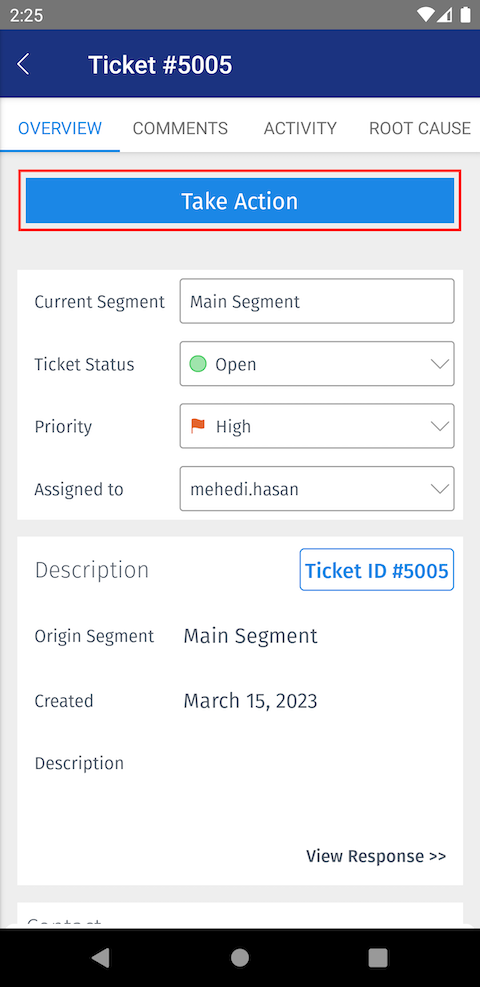The width and height of the screenshot is (480, 987).
Task: Tap the back arrow in header
Action: pos(23,64)
